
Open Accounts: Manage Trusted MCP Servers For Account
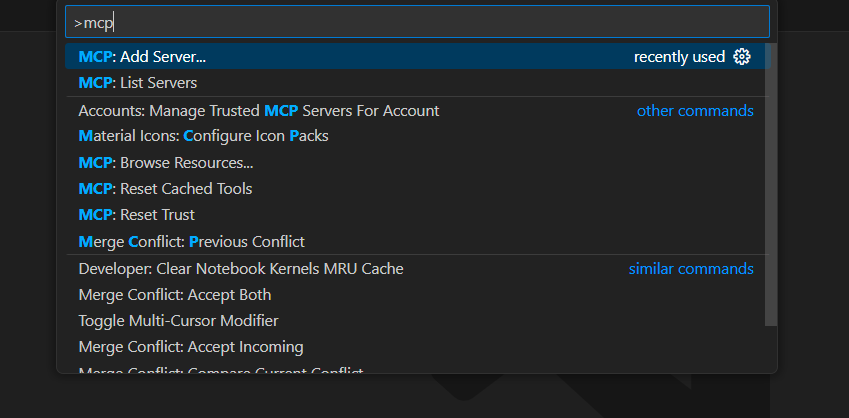click(258, 110)
